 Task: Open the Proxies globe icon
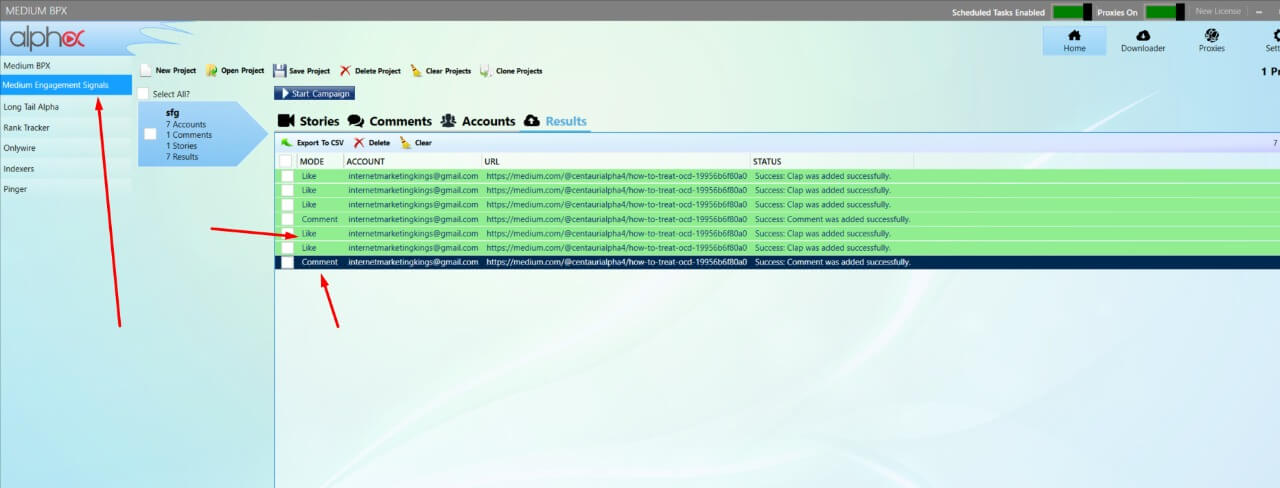coord(1211,35)
